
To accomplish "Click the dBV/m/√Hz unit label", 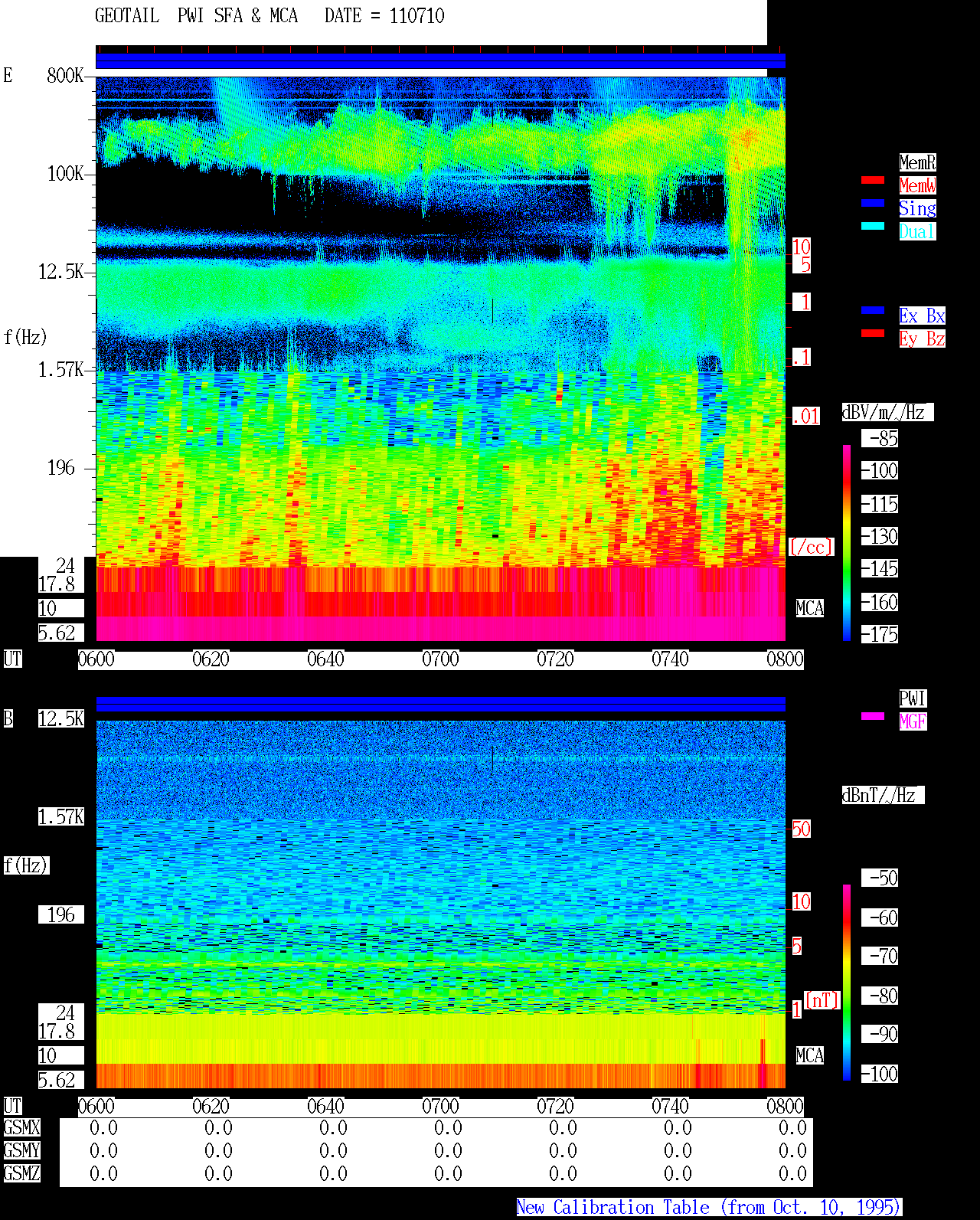I will [887, 412].
